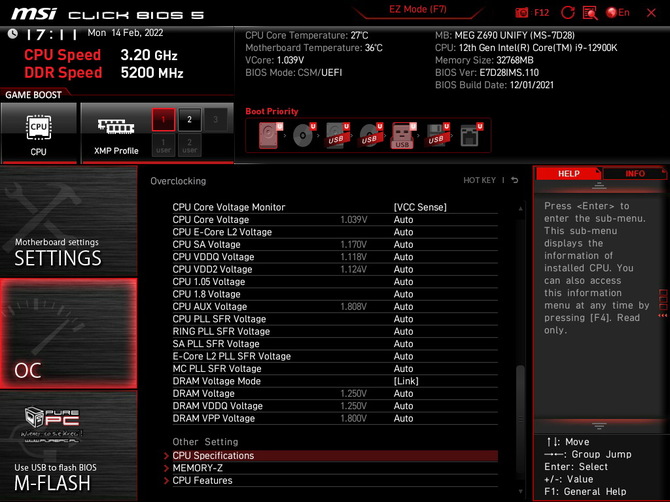Click the CPU 1.05 Voltage row
The height and width of the screenshot is (502, 670).
(x=335, y=282)
